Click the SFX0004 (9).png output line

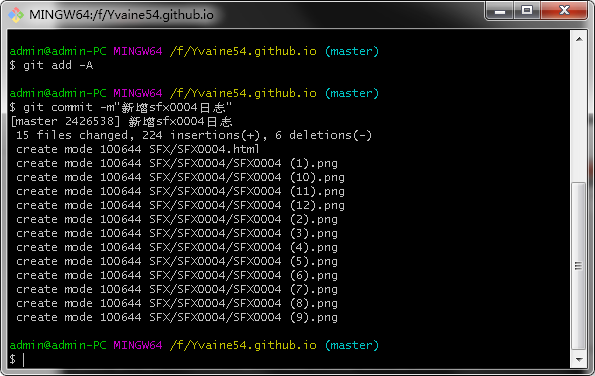point(177,317)
